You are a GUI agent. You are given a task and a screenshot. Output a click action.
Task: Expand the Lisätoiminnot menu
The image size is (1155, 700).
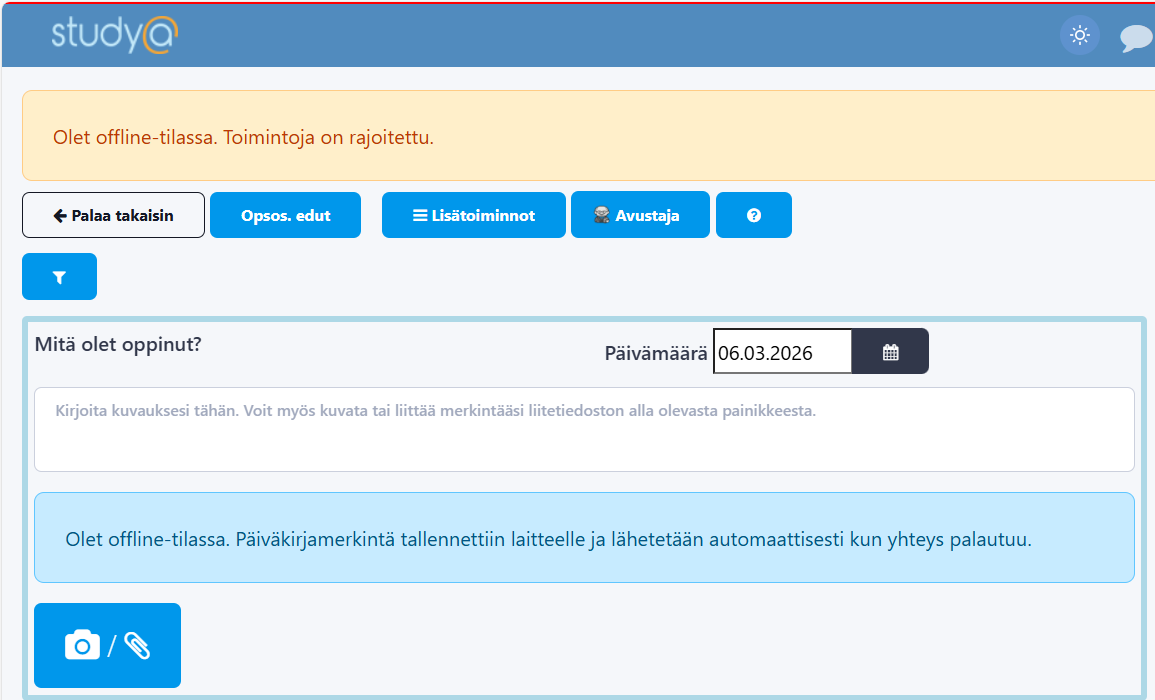(474, 215)
